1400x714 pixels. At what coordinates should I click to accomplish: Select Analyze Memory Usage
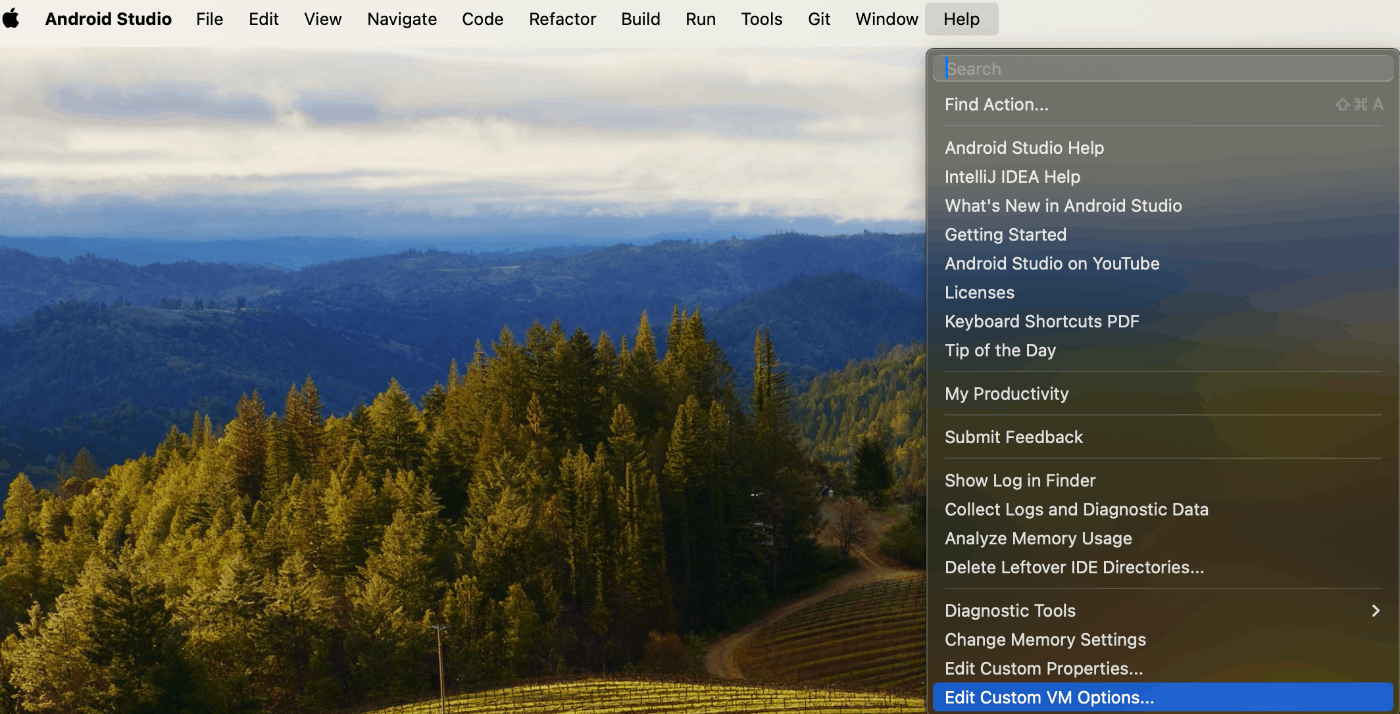tap(1163, 538)
